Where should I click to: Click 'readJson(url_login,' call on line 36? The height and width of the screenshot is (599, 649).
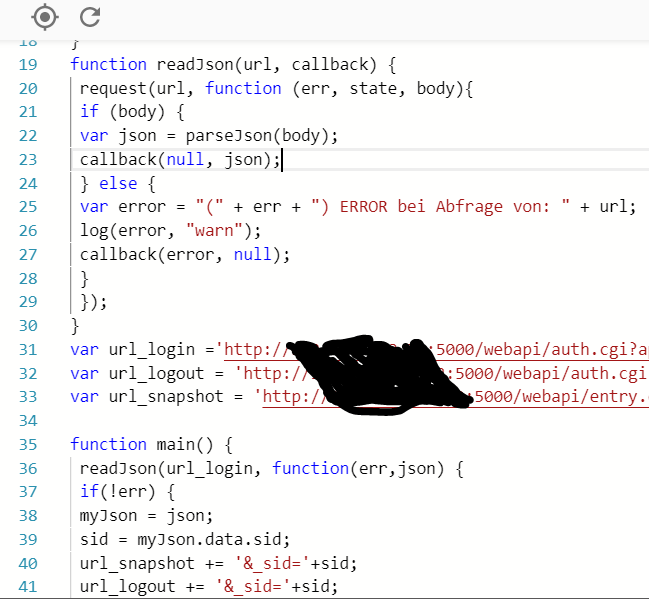click(x=170, y=468)
